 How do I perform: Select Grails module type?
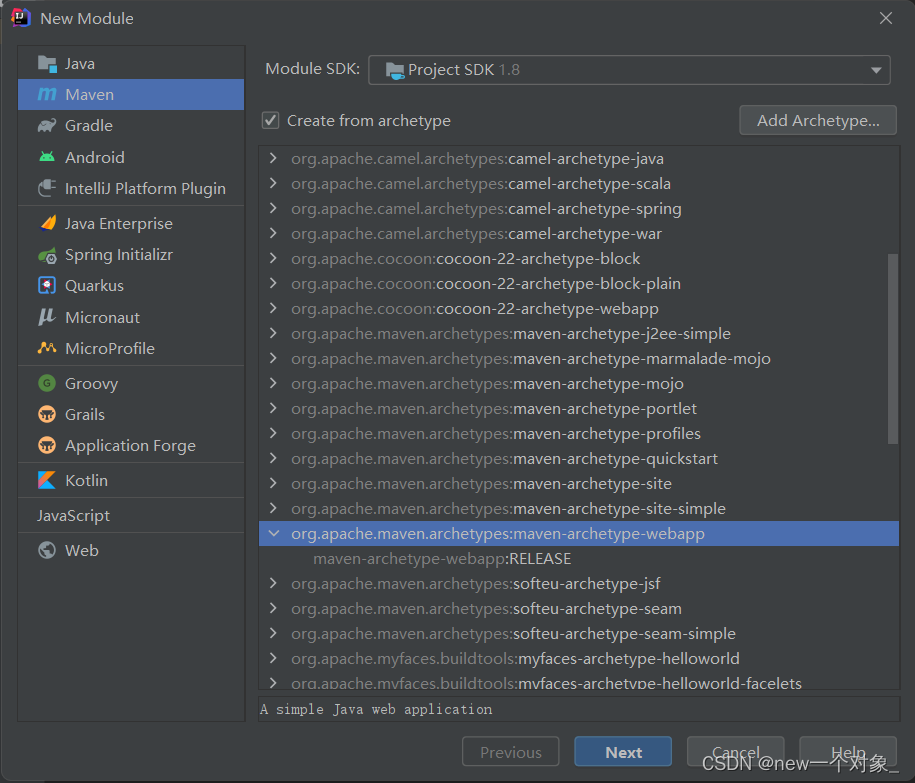point(131,414)
